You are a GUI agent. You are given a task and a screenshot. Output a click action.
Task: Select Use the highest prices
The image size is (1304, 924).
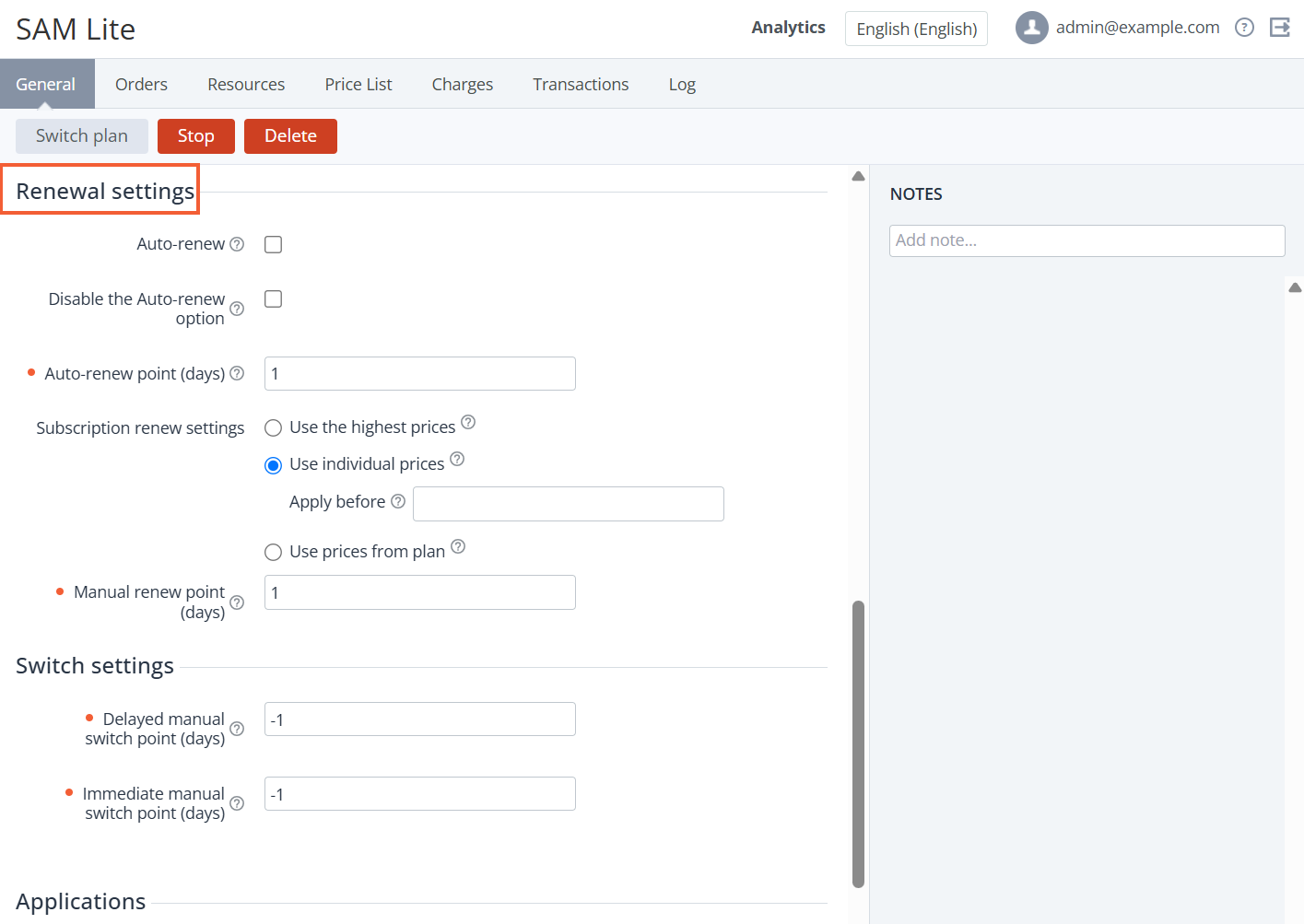click(x=273, y=427)
